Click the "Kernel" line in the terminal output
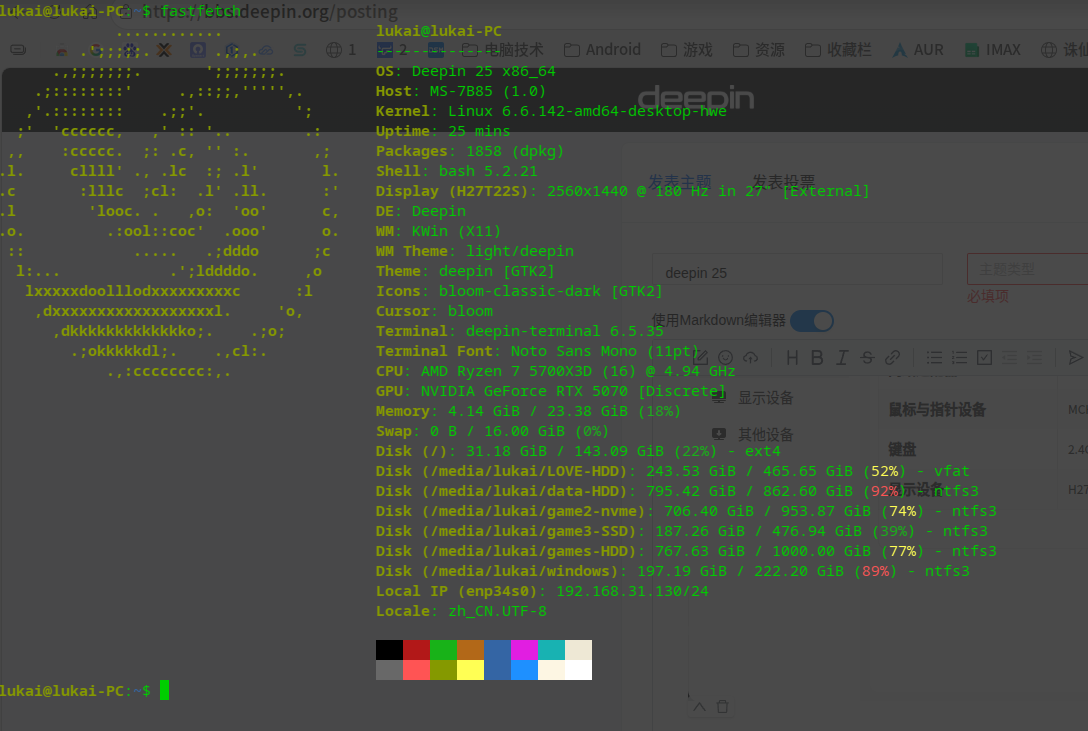 click(x=551, y=111)
